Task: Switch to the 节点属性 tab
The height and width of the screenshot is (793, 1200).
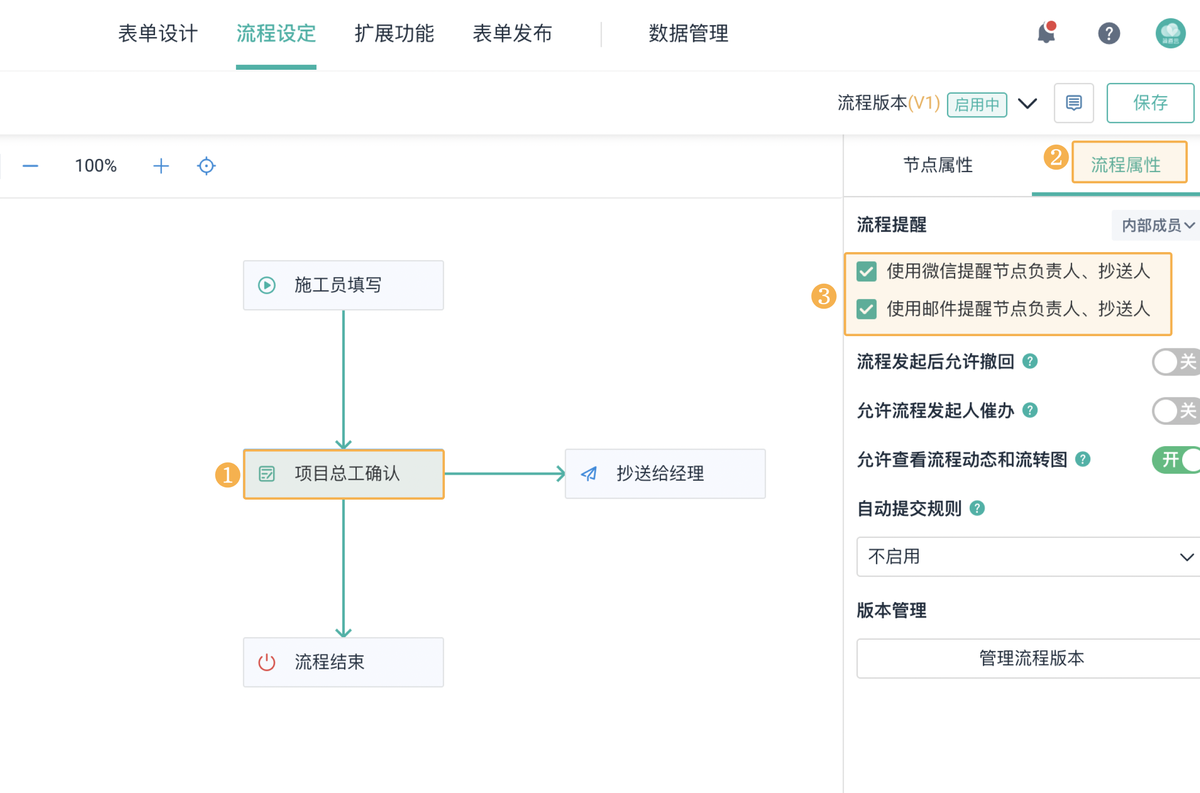Action: pos(937,165)
